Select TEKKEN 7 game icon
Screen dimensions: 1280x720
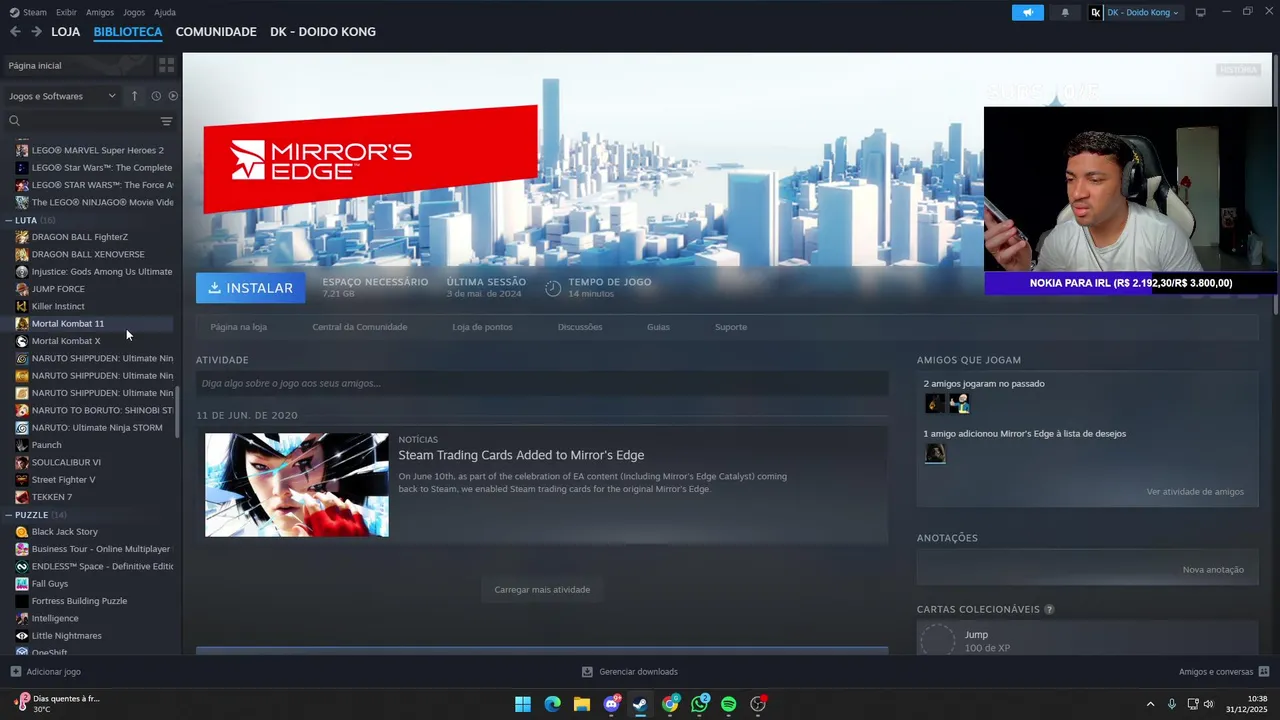[x=22, y=497]
